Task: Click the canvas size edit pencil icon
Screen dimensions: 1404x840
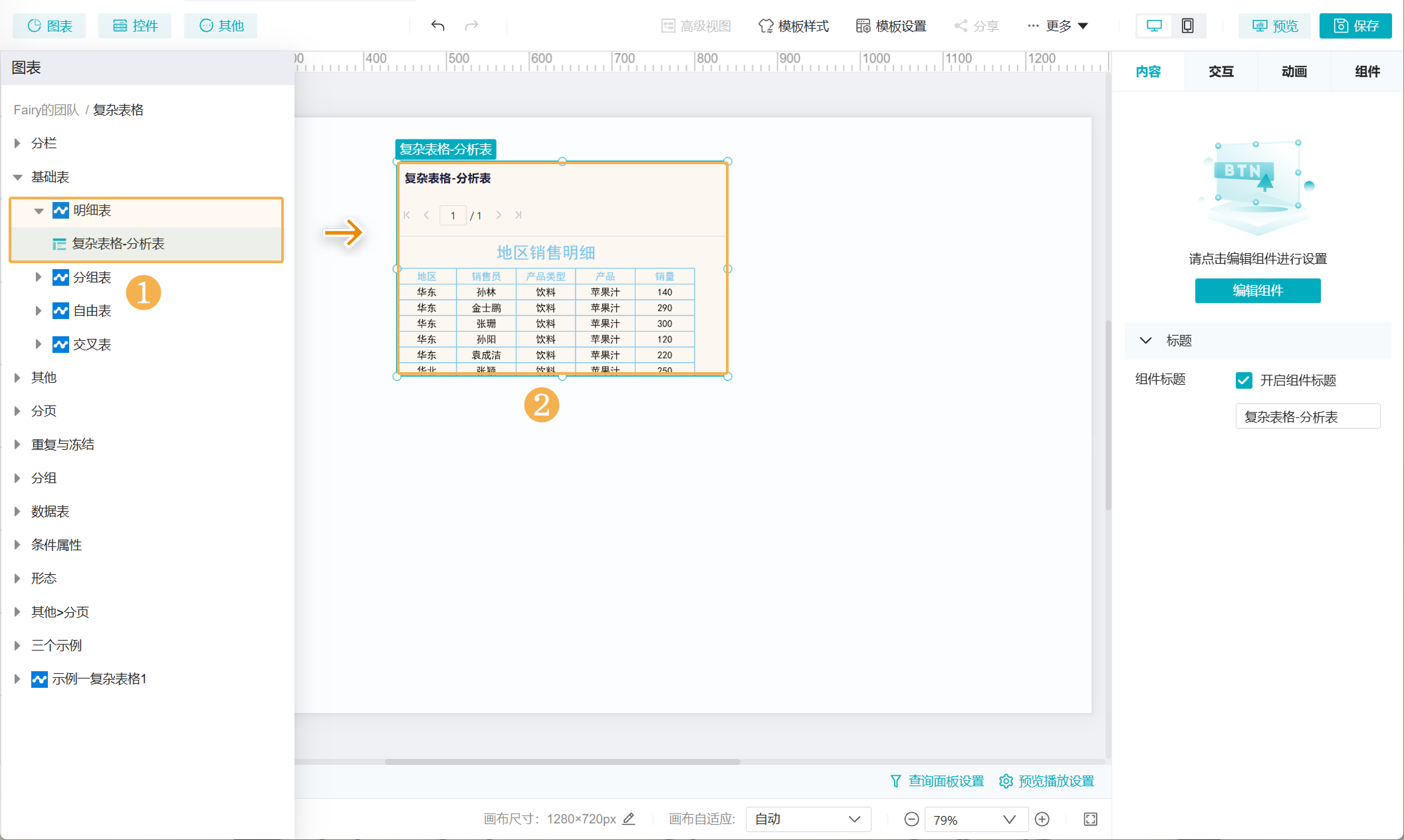Action: [629, 819]
